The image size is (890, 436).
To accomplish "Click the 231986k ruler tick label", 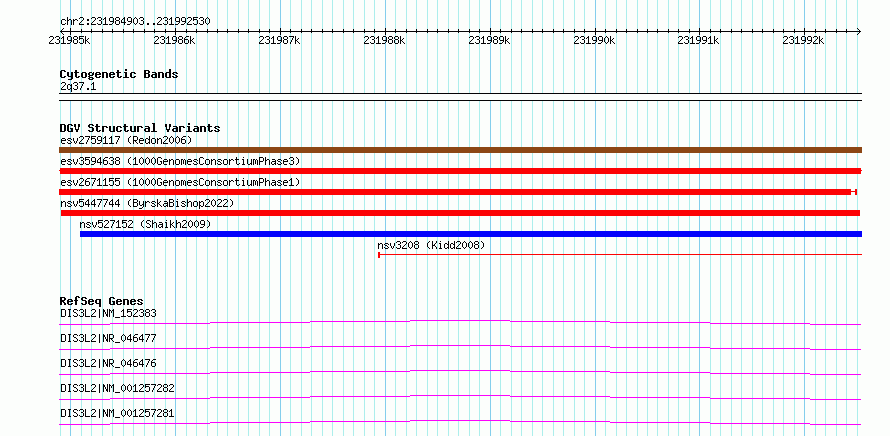I will [x=174, y=40].
